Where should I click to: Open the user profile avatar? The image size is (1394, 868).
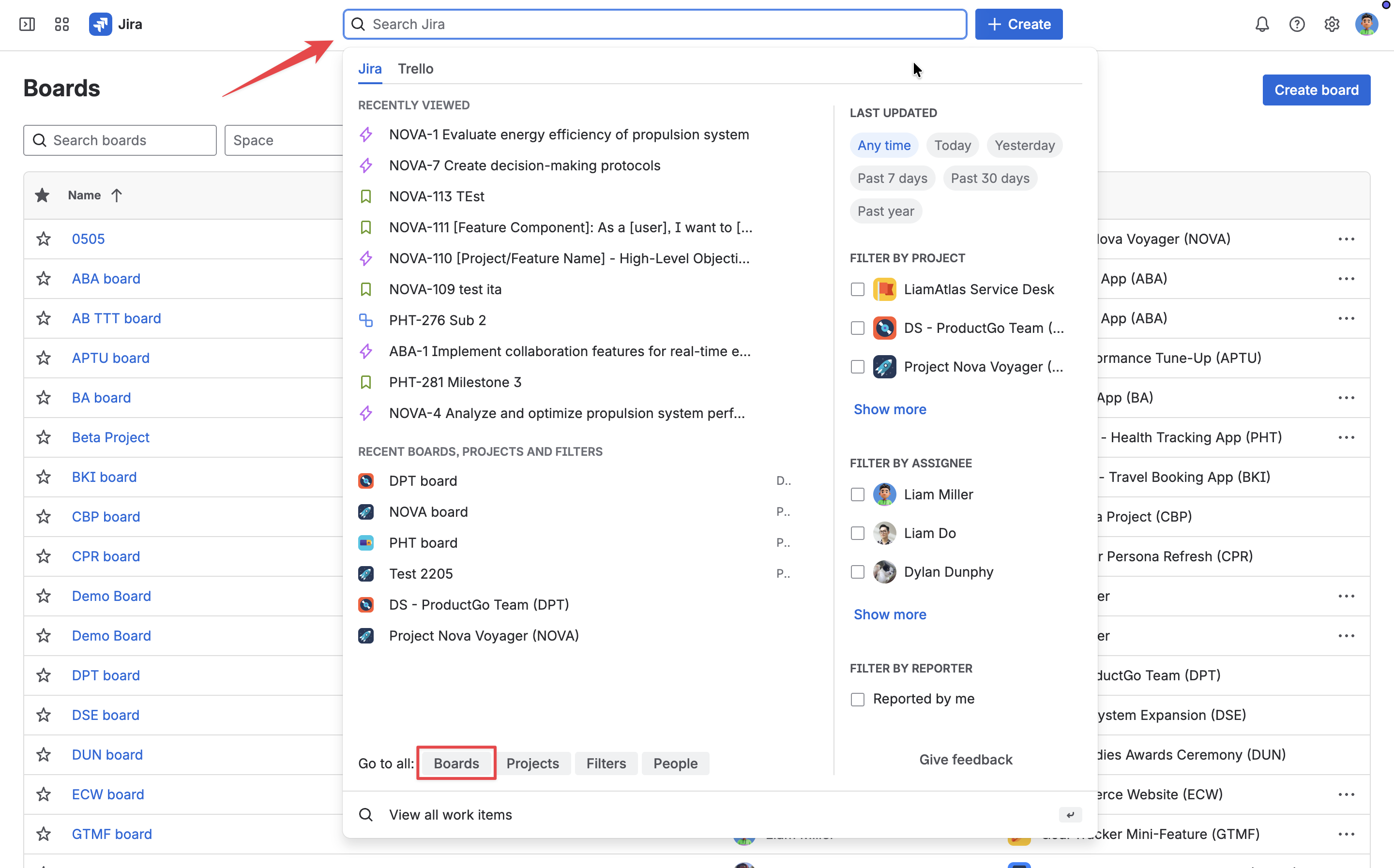tap(1366, 24)
